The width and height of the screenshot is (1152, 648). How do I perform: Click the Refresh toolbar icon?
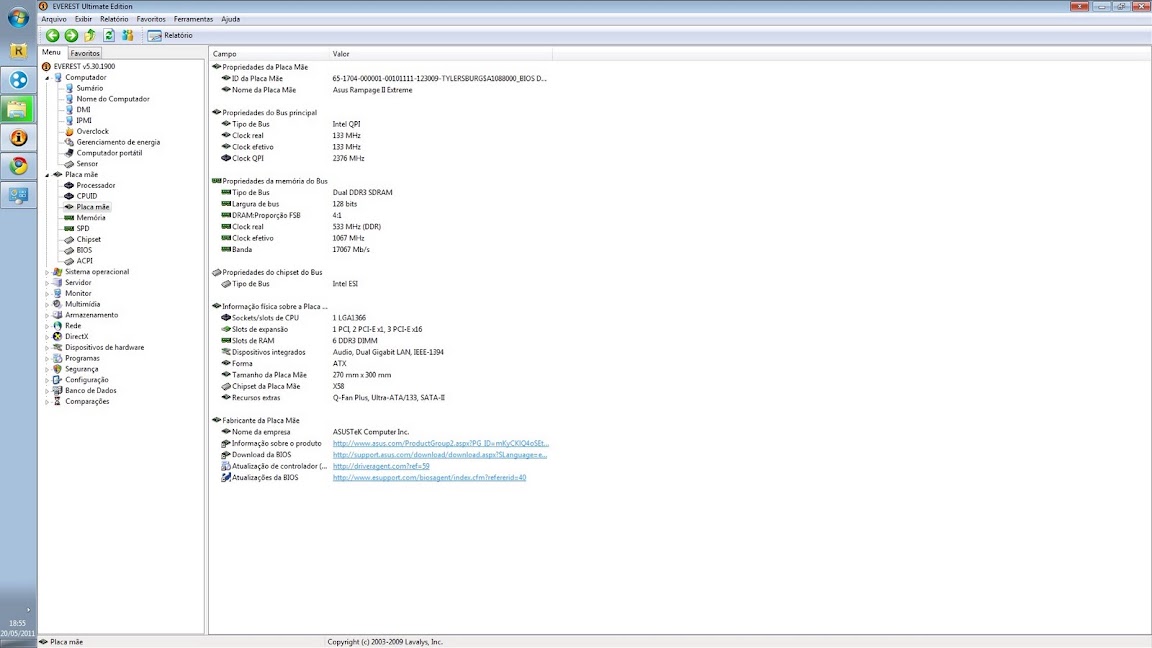click(x=109, y=35)
